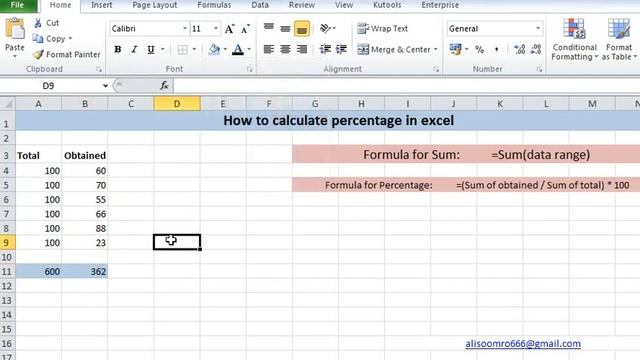Set middle vertical alignment
This screenshot has height=360, width=640.
(285, 28)
